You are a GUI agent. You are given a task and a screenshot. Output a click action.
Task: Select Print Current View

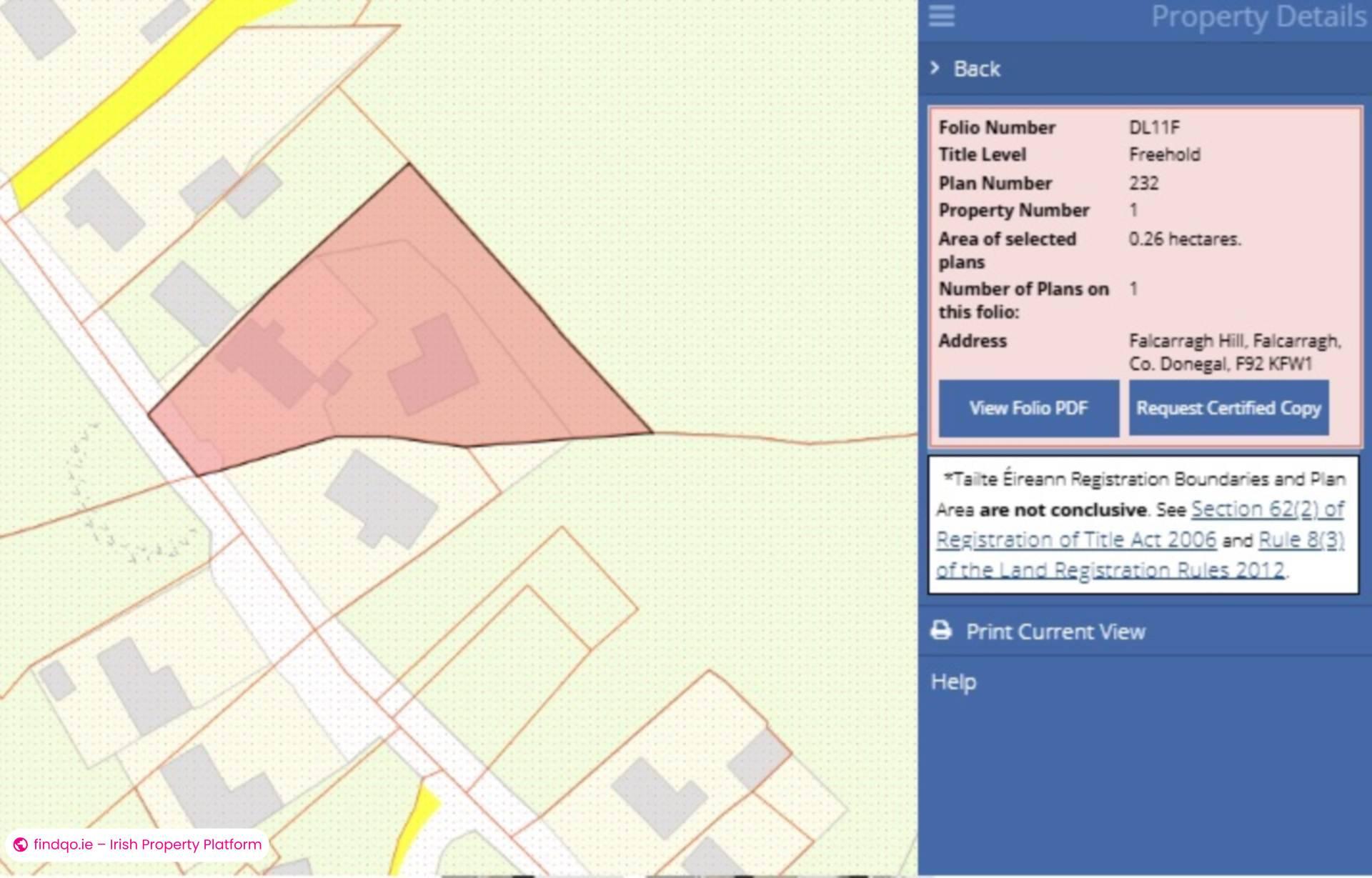tap(1055, 632)
